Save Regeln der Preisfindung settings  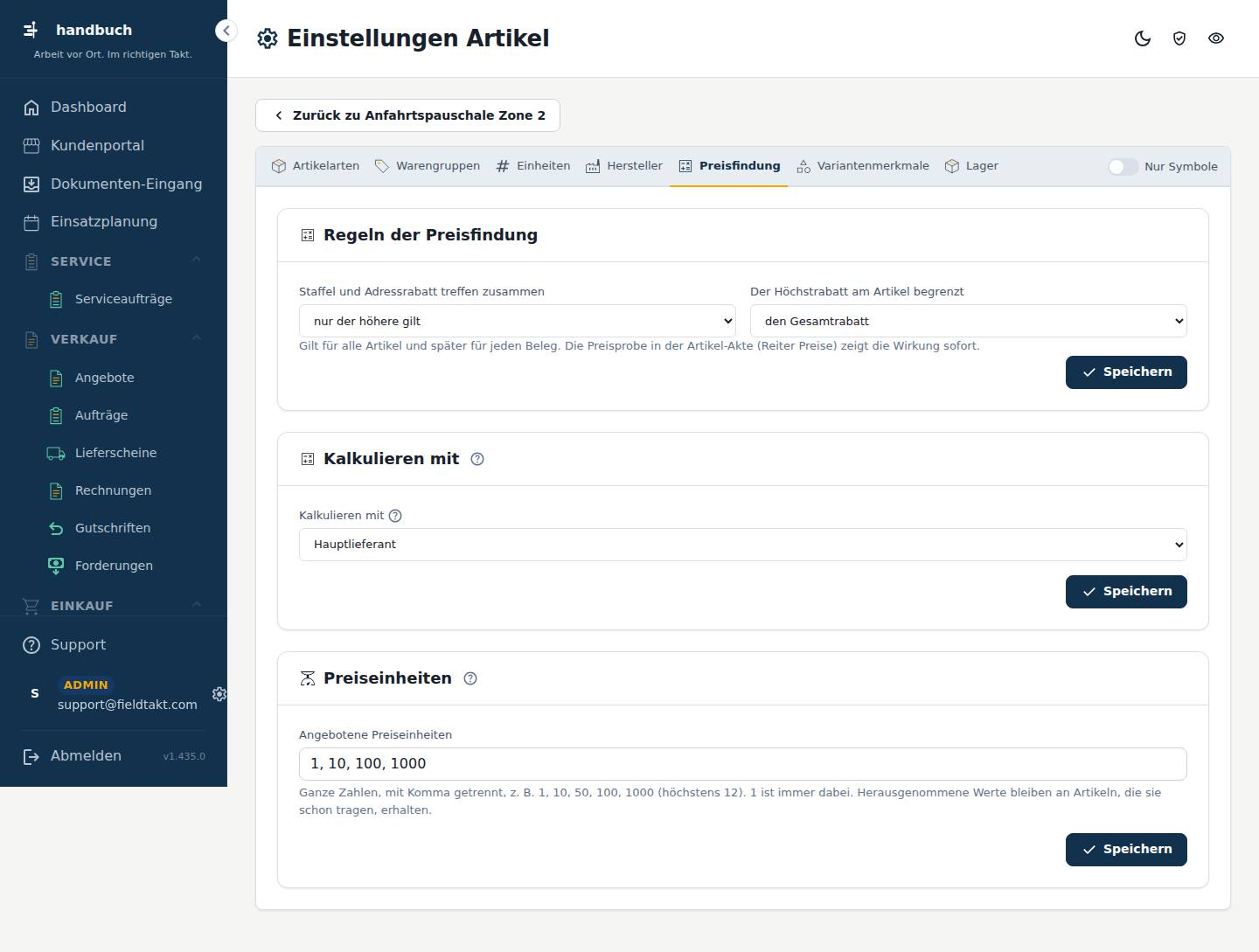(x=1126, y=372)
